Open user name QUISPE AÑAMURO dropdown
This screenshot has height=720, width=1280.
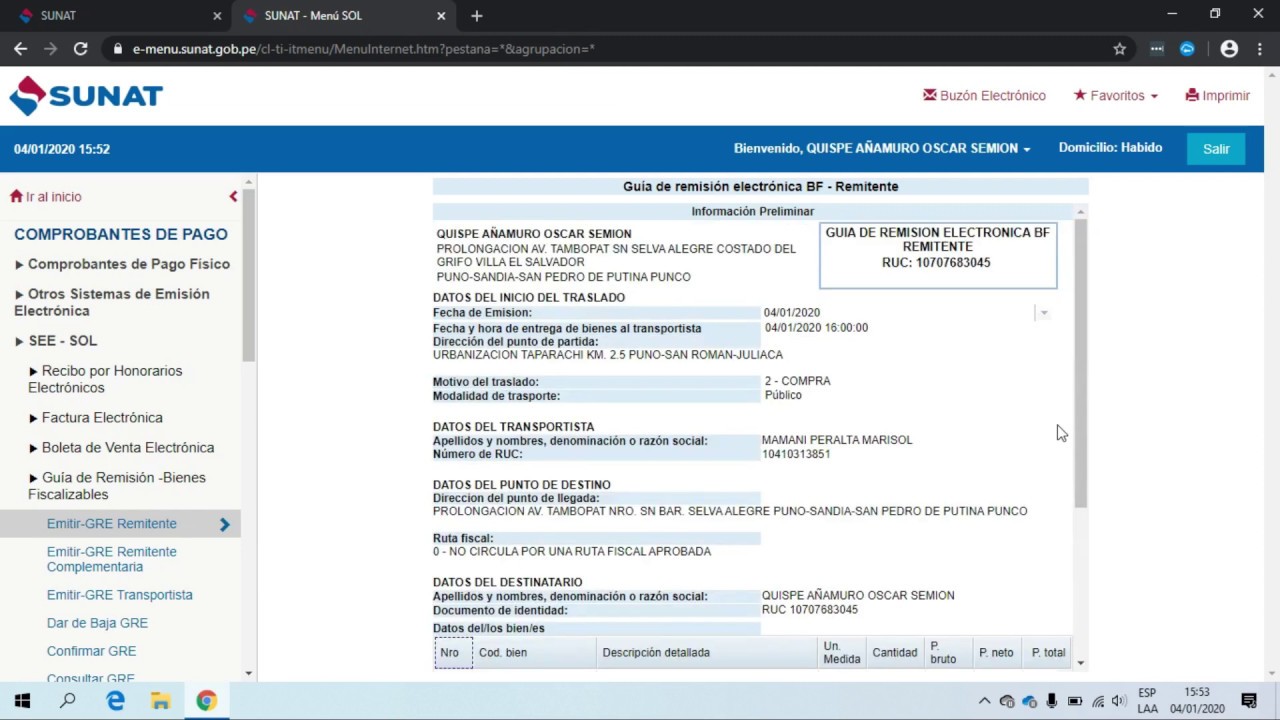882,148
